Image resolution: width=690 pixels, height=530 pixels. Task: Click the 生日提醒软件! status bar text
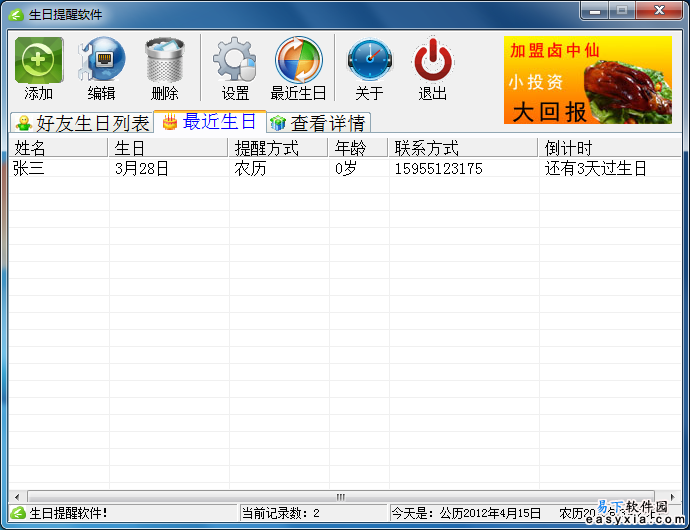tap(68, 513)
